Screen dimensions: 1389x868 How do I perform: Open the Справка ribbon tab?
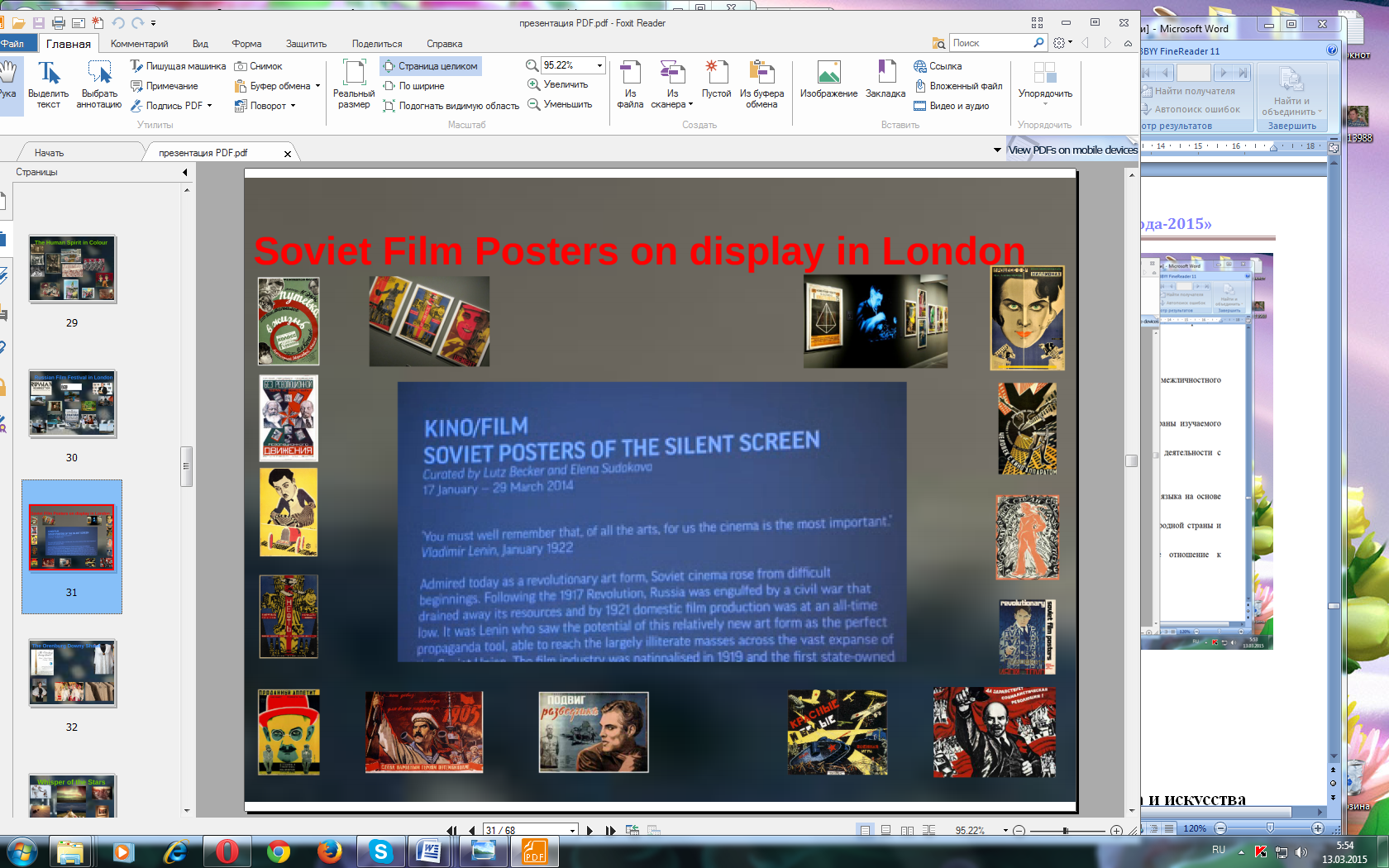[x=444, y=44]
